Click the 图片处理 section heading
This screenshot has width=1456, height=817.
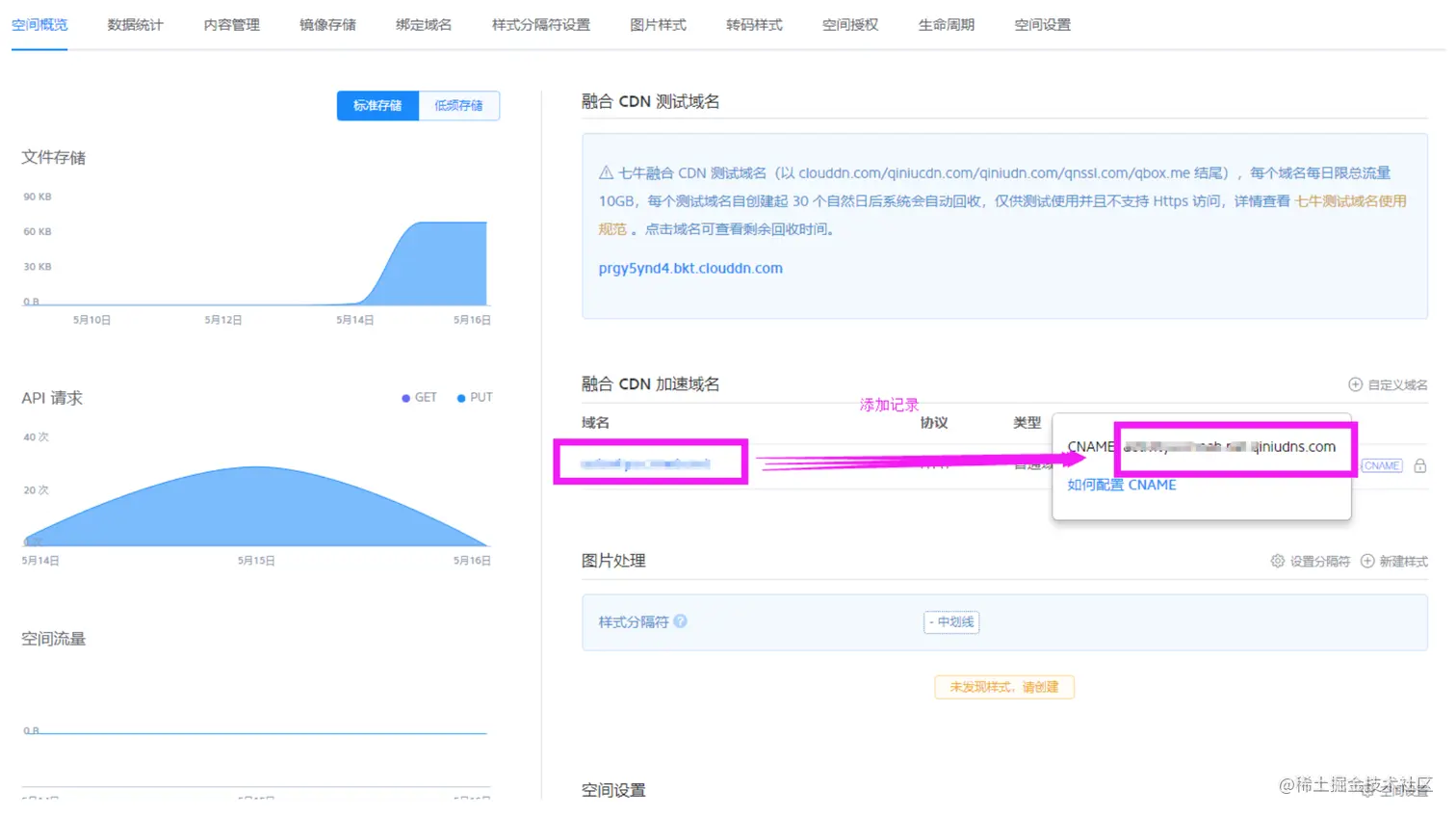[x=613, y=561]
